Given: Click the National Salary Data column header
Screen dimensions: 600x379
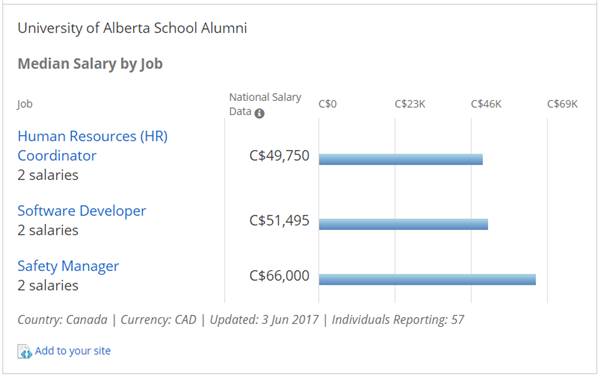Looking at the screenshot, I should click(265, 104).
